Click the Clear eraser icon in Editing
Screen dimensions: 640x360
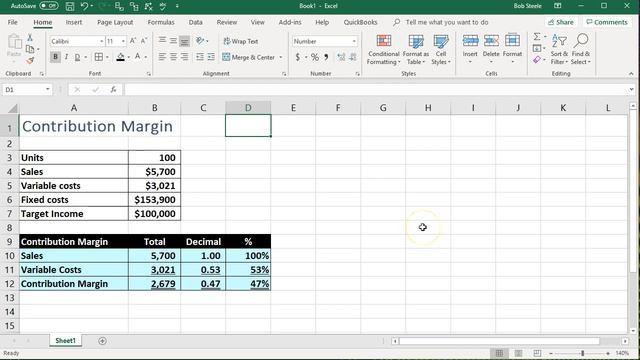(537, 60)
